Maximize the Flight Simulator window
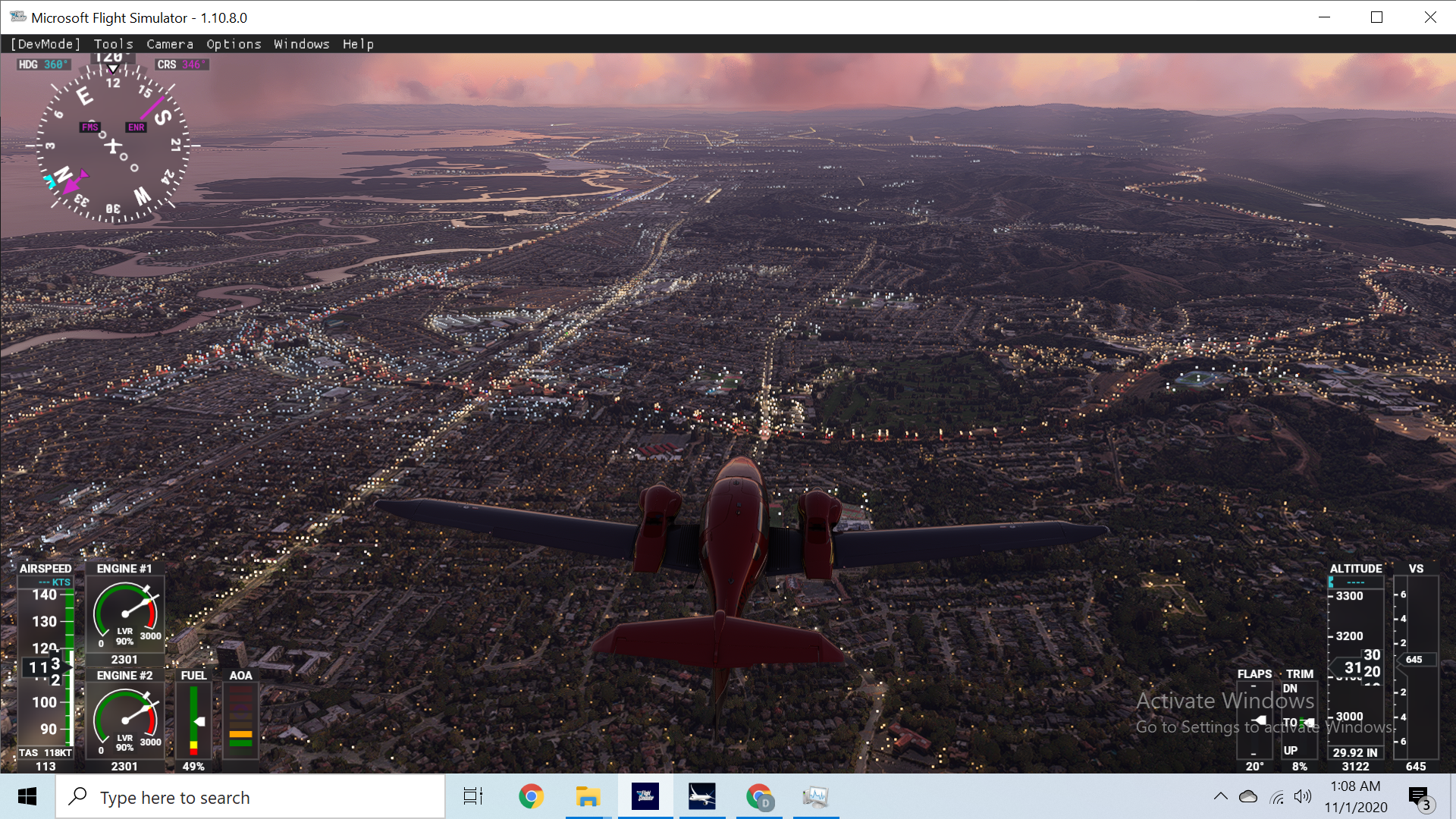 pos(1377,17)
